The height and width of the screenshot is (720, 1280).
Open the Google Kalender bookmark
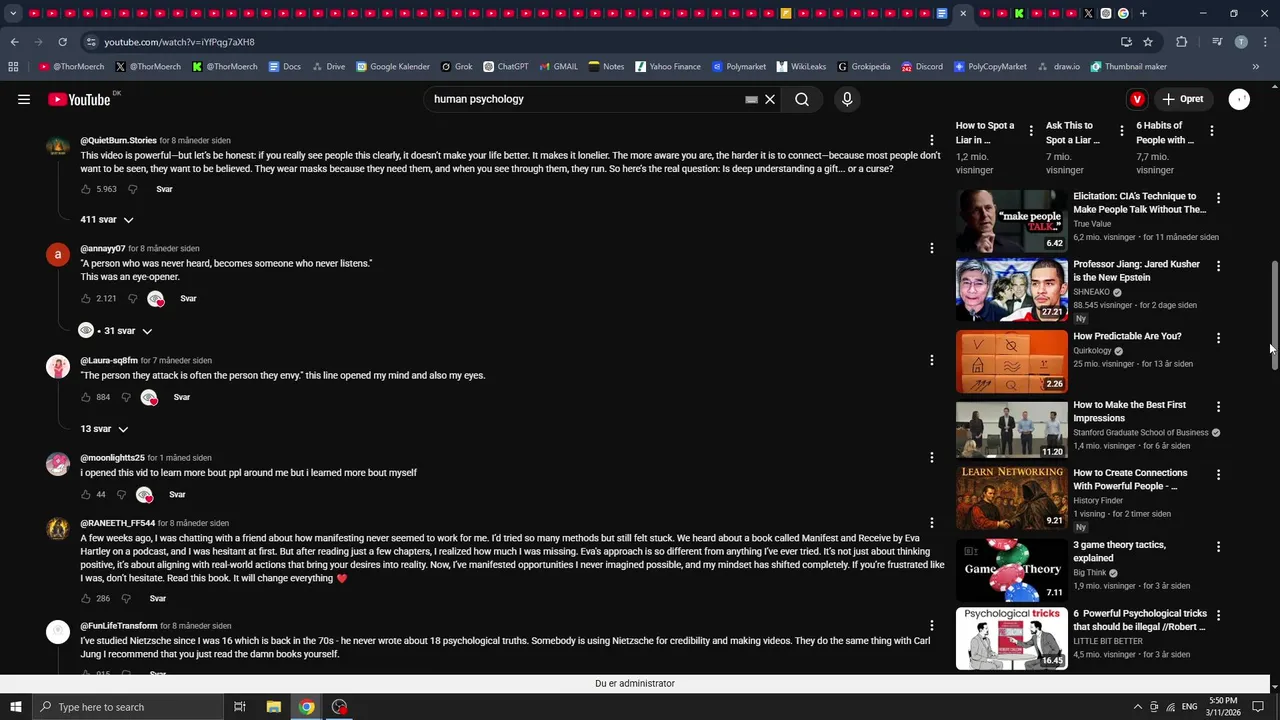[x=393, y=67]
